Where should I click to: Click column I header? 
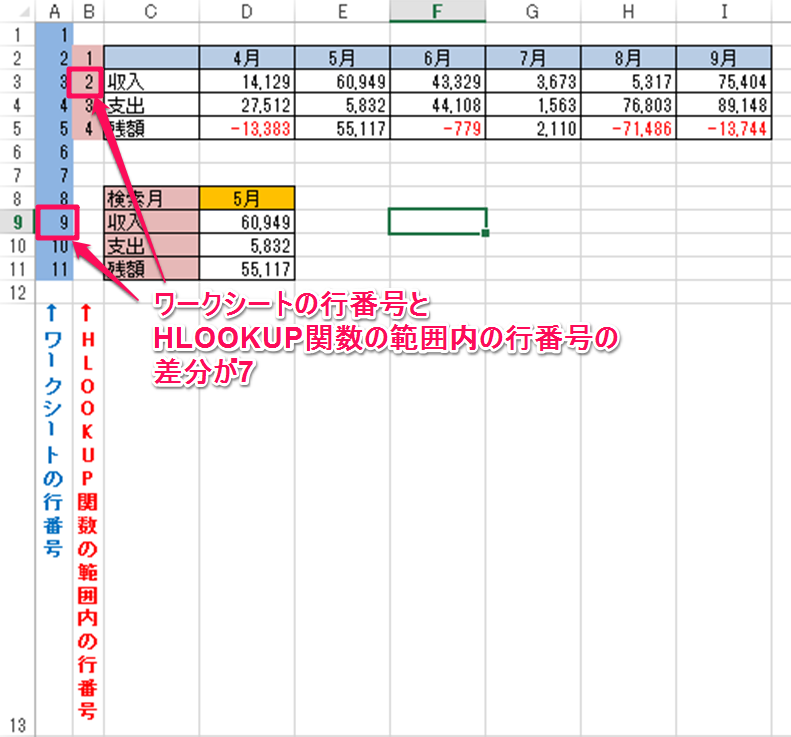722,11
